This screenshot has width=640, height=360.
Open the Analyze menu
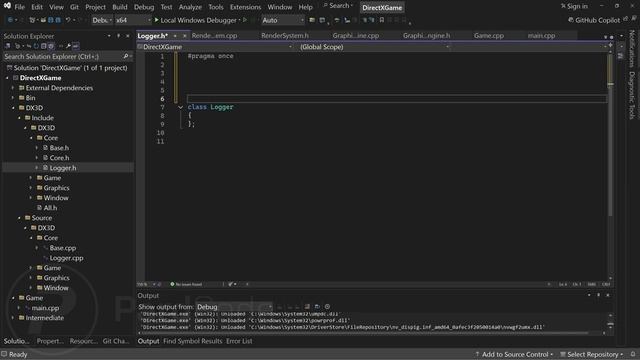(x=190, y=7)
